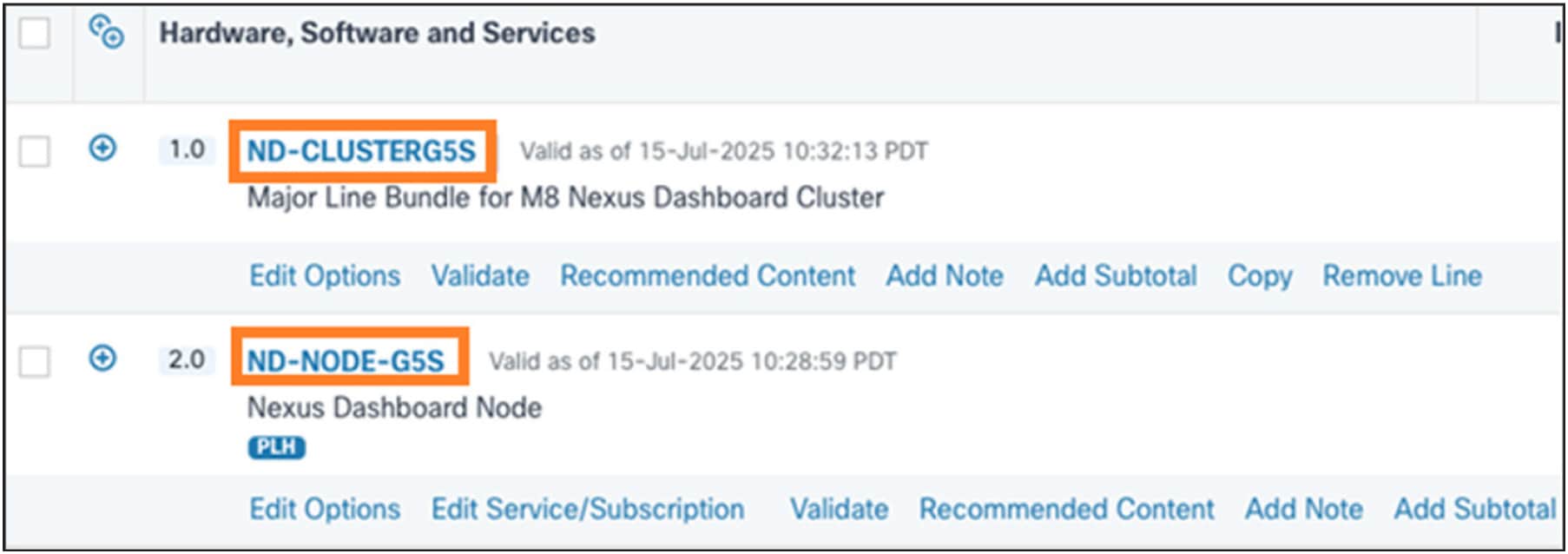Open the ND-NODE-G5S product link
This screenshot has height=554, width=1568.
[x=346, y=360]
